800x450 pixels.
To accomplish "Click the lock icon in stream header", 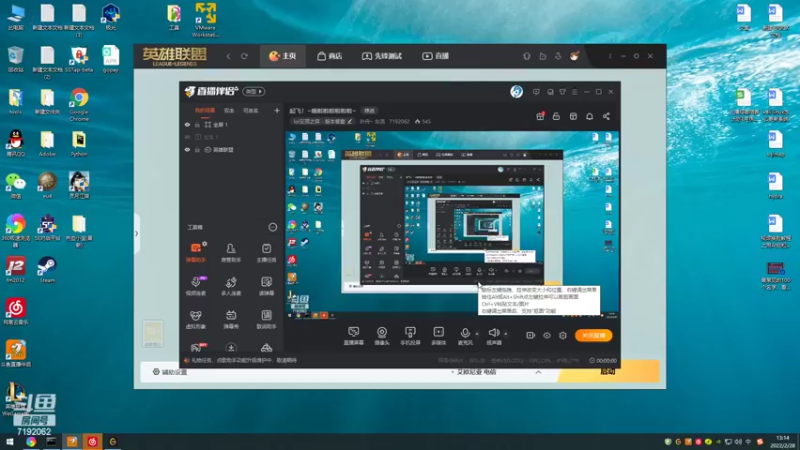I will pyautogui.click(x=556, y=116).
